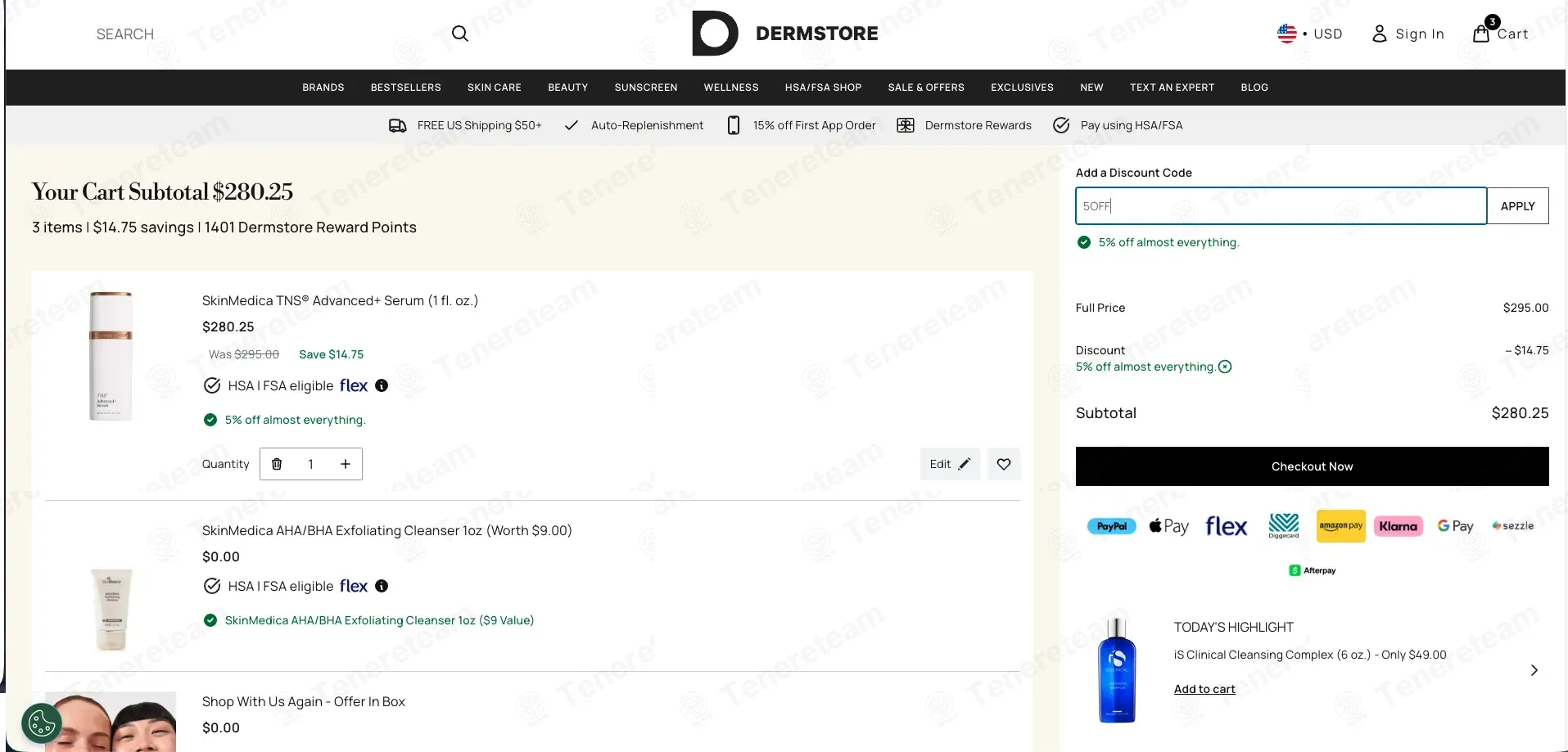
Task: Click Checkout Now button
Action: (x=1313, y=466)
